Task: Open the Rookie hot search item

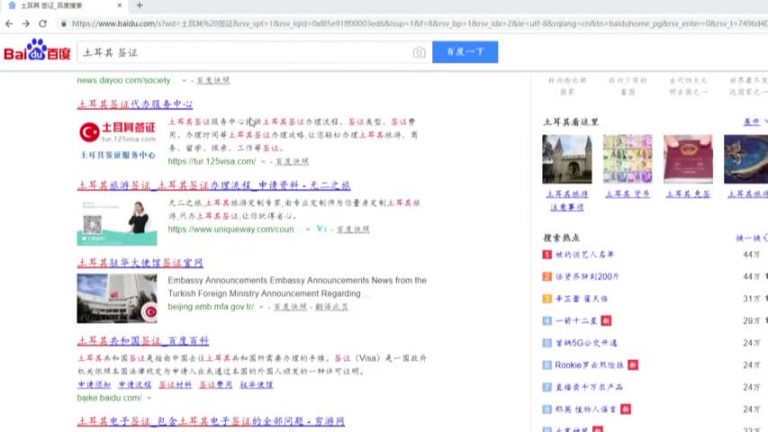Action: [x=589, y=365]
